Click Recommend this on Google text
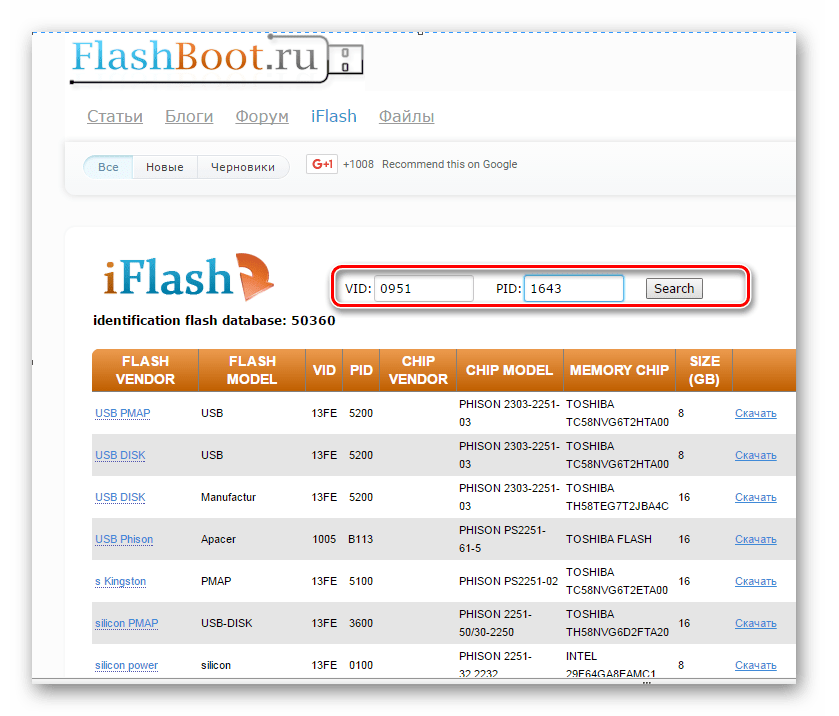839x716 pixels. (x=449, y=164)
